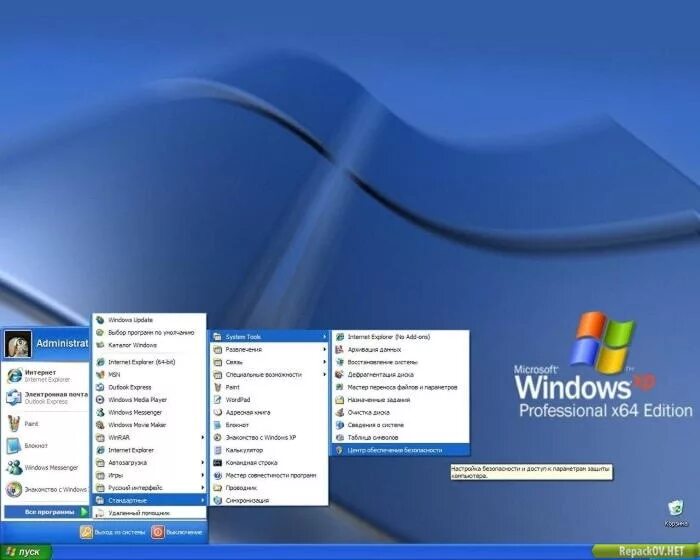
Task: Expand the Стандартные submenu arrow
Action: coord(202,500)
